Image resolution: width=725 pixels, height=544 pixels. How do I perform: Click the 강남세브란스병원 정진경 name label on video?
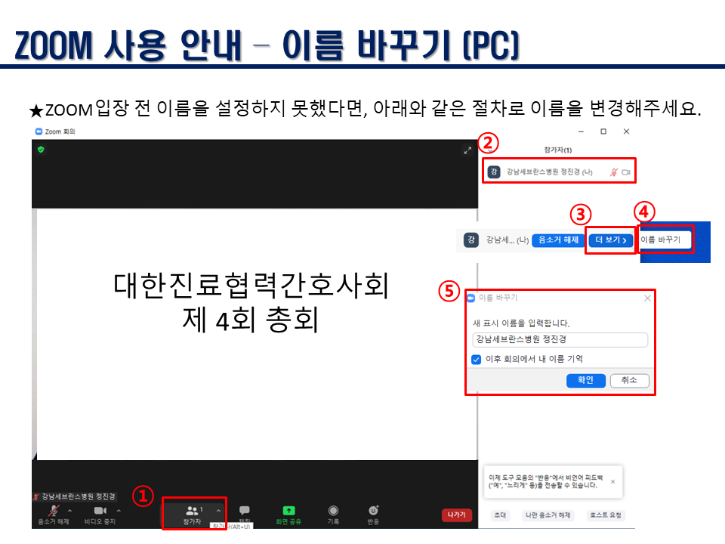click(75, 496)
